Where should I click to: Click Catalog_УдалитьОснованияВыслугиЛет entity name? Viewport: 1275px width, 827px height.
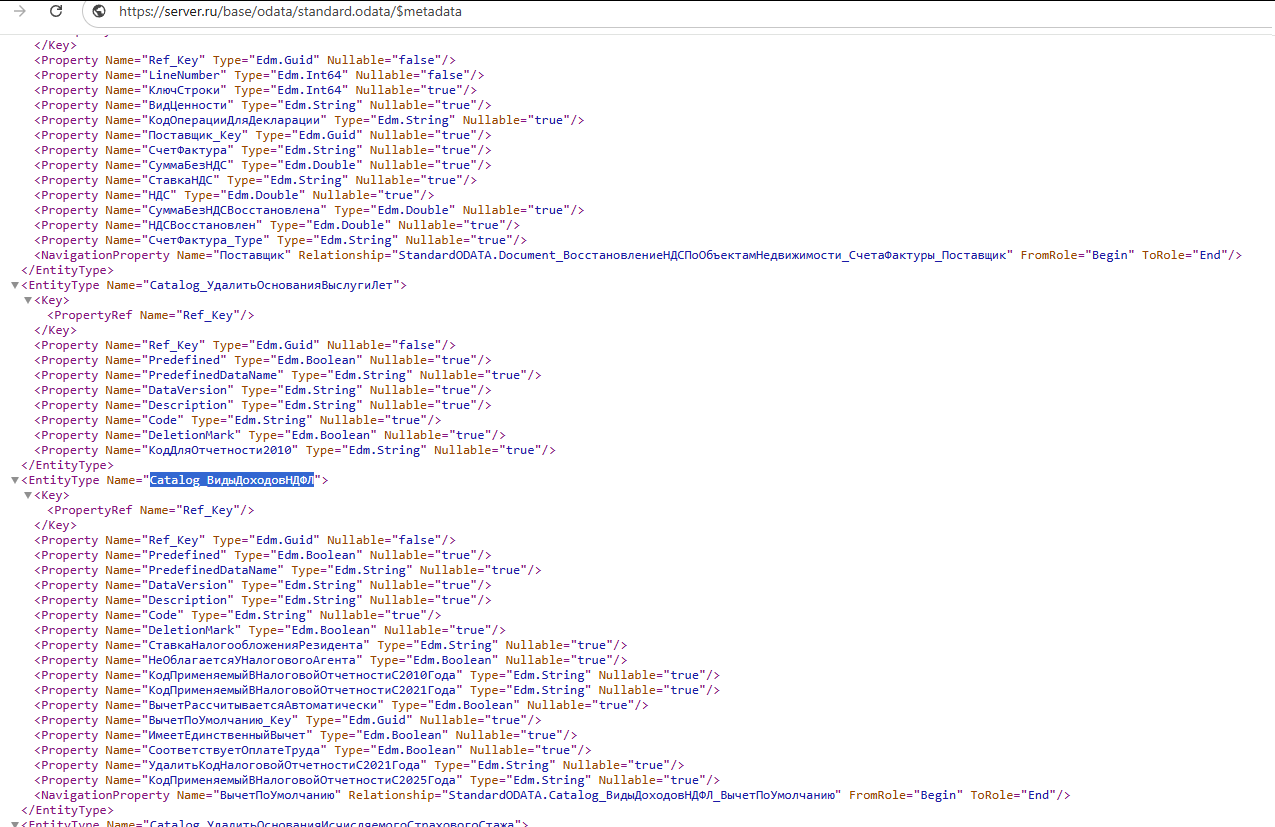pyautogui.click(x=275, y=285)
